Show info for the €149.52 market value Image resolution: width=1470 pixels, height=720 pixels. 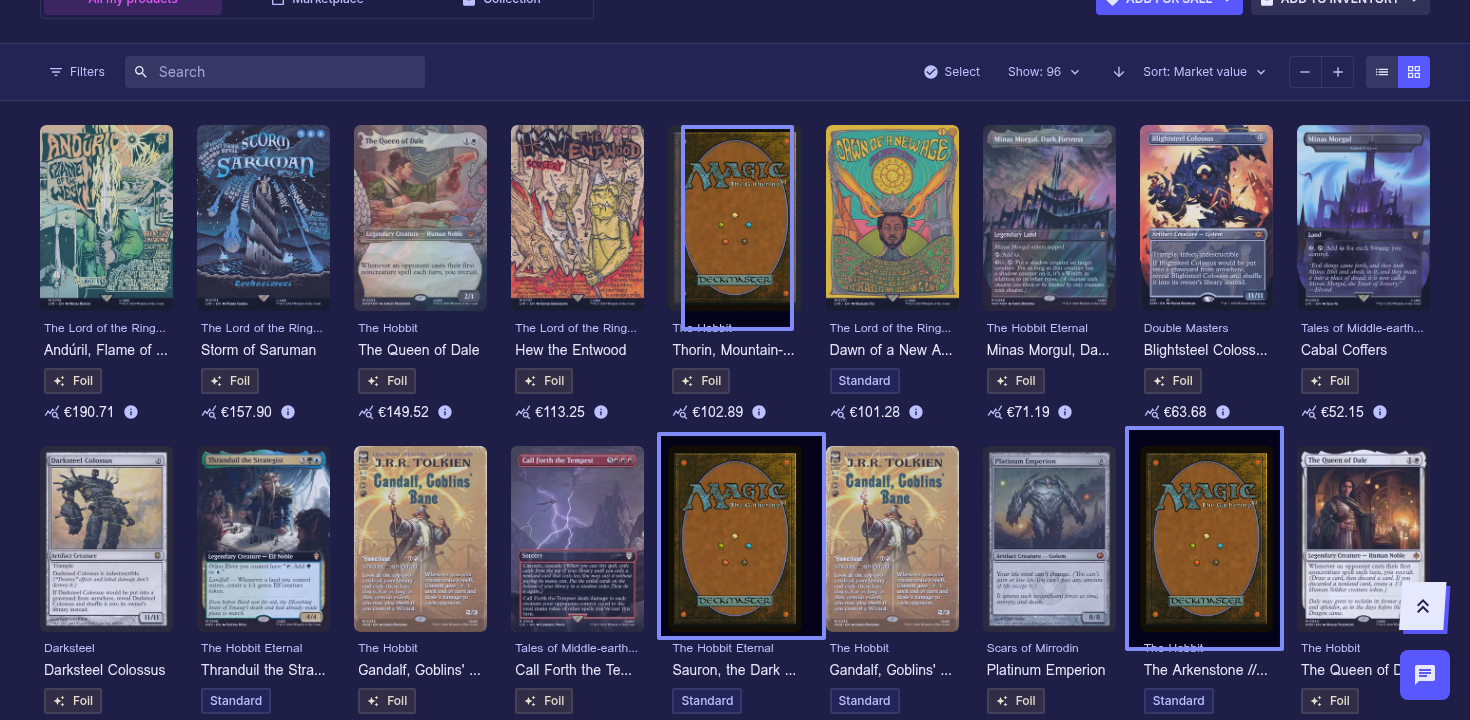445,412
